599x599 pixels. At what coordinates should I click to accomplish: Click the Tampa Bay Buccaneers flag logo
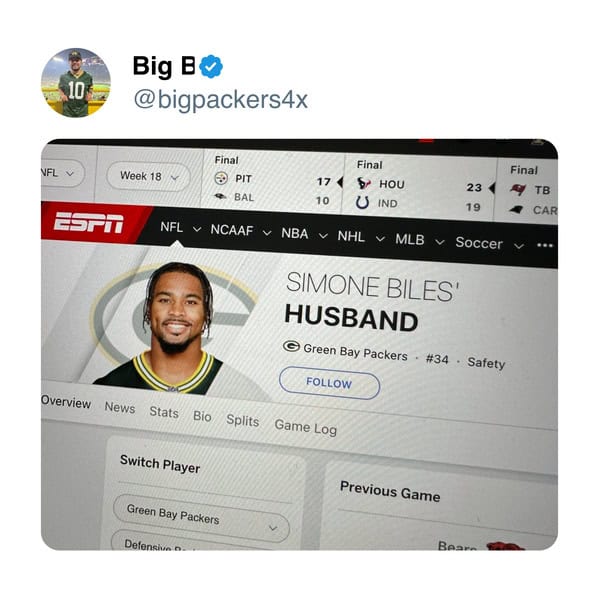(518, 189)
